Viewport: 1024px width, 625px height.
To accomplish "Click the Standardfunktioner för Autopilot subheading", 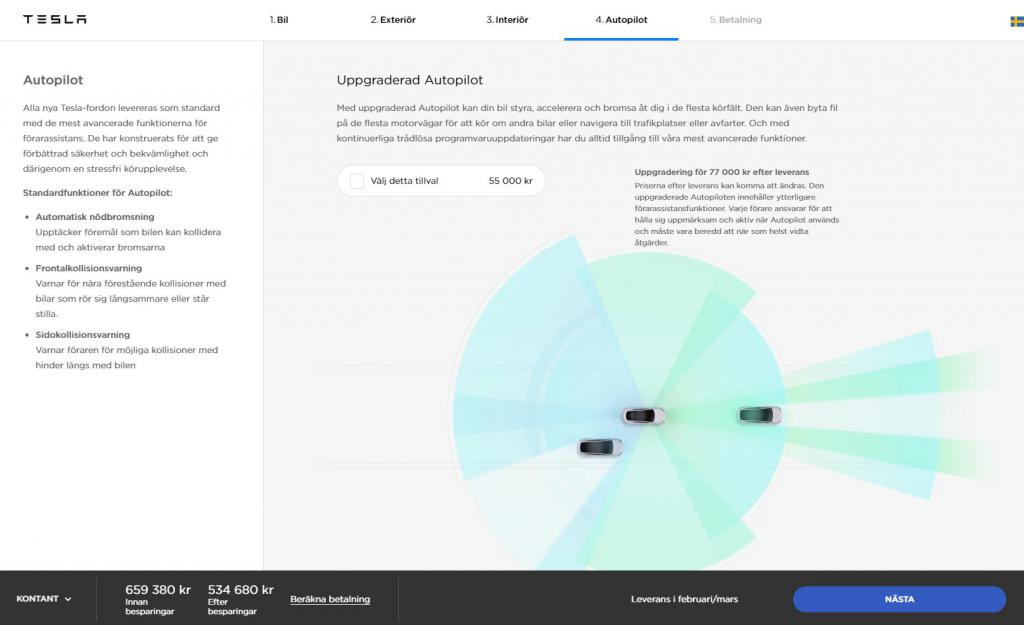I will coord(97,193).
